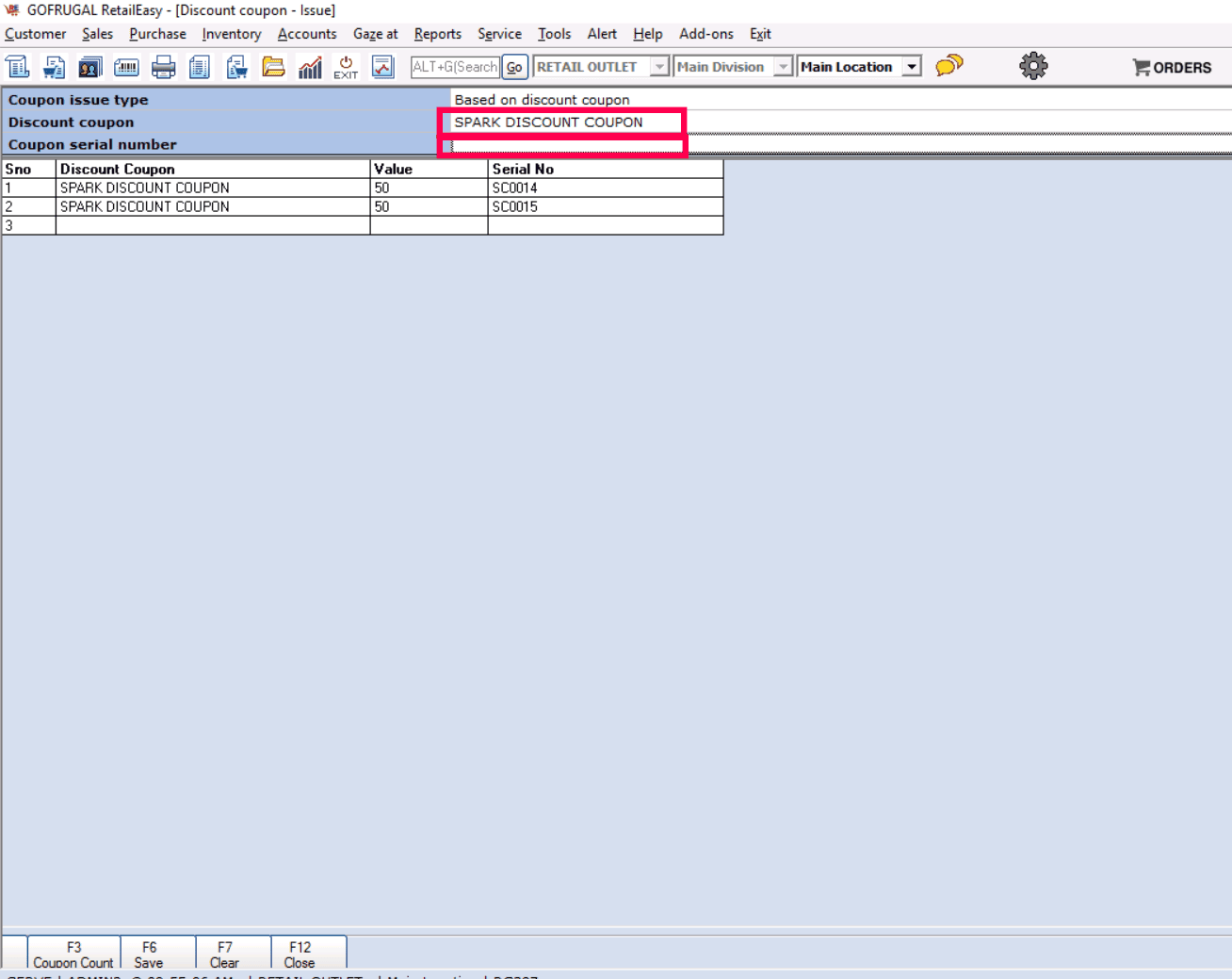This screenshot has height=979, width=1232.
Task: Click the Coupon issue type label
Action: tap(78, 100)
